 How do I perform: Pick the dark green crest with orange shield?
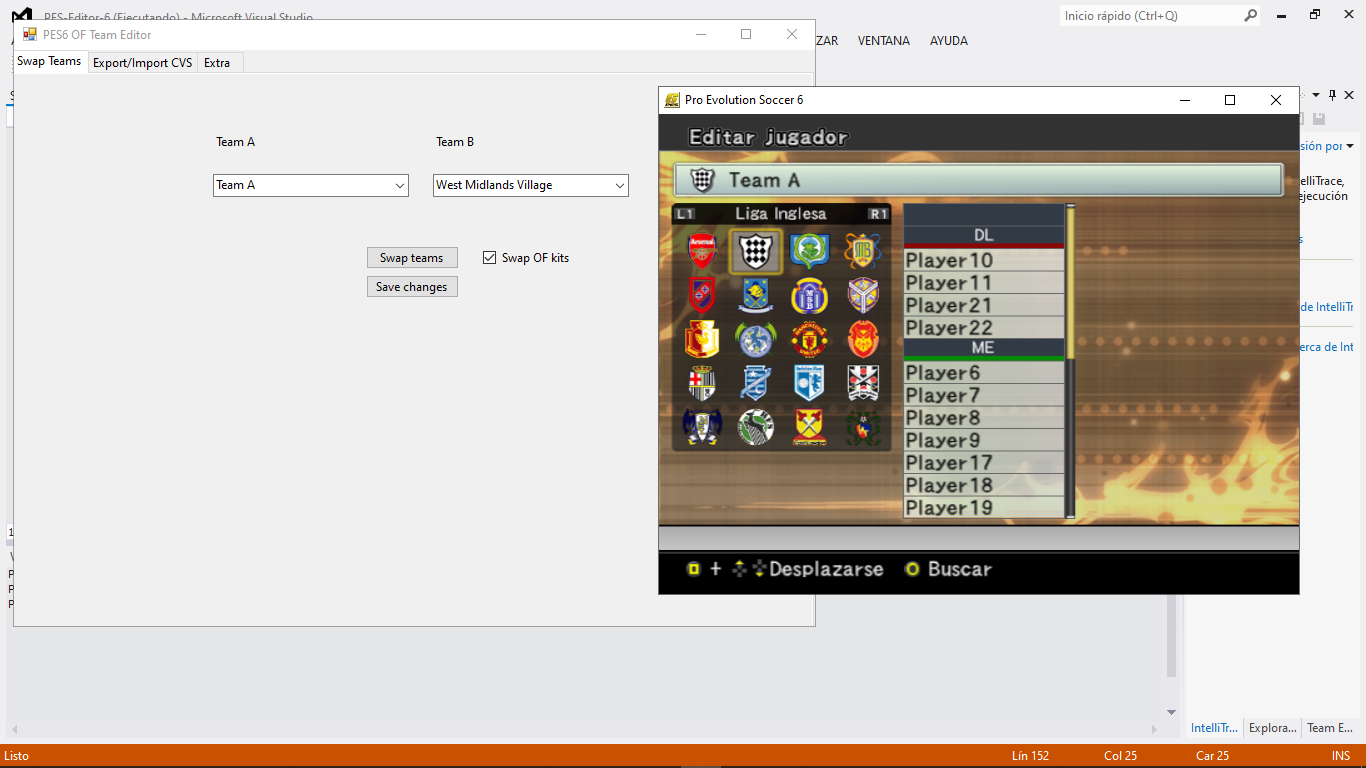coord(862,427)
